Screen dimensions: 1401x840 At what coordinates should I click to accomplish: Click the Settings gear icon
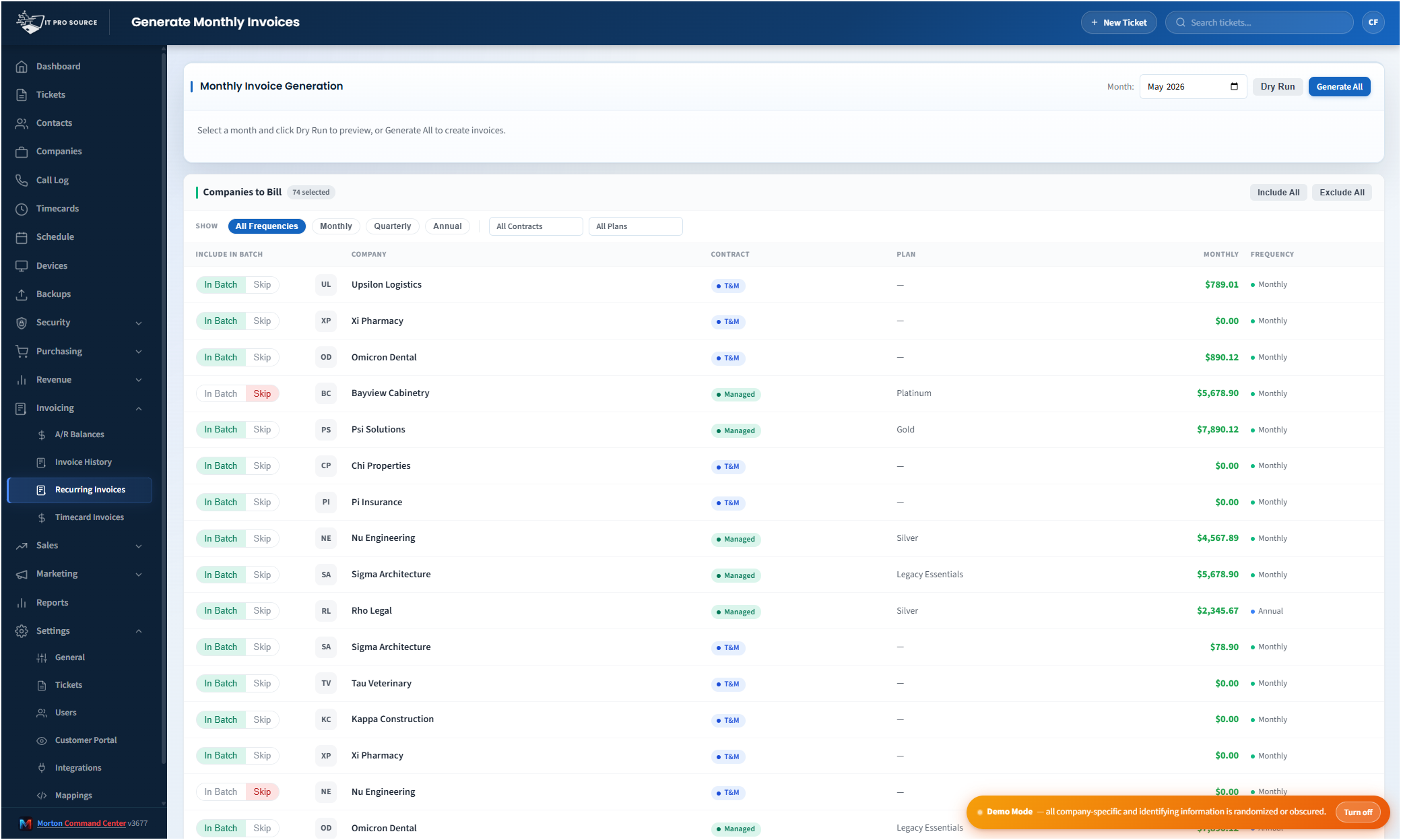pyautogui.click(x=22, y=631)
